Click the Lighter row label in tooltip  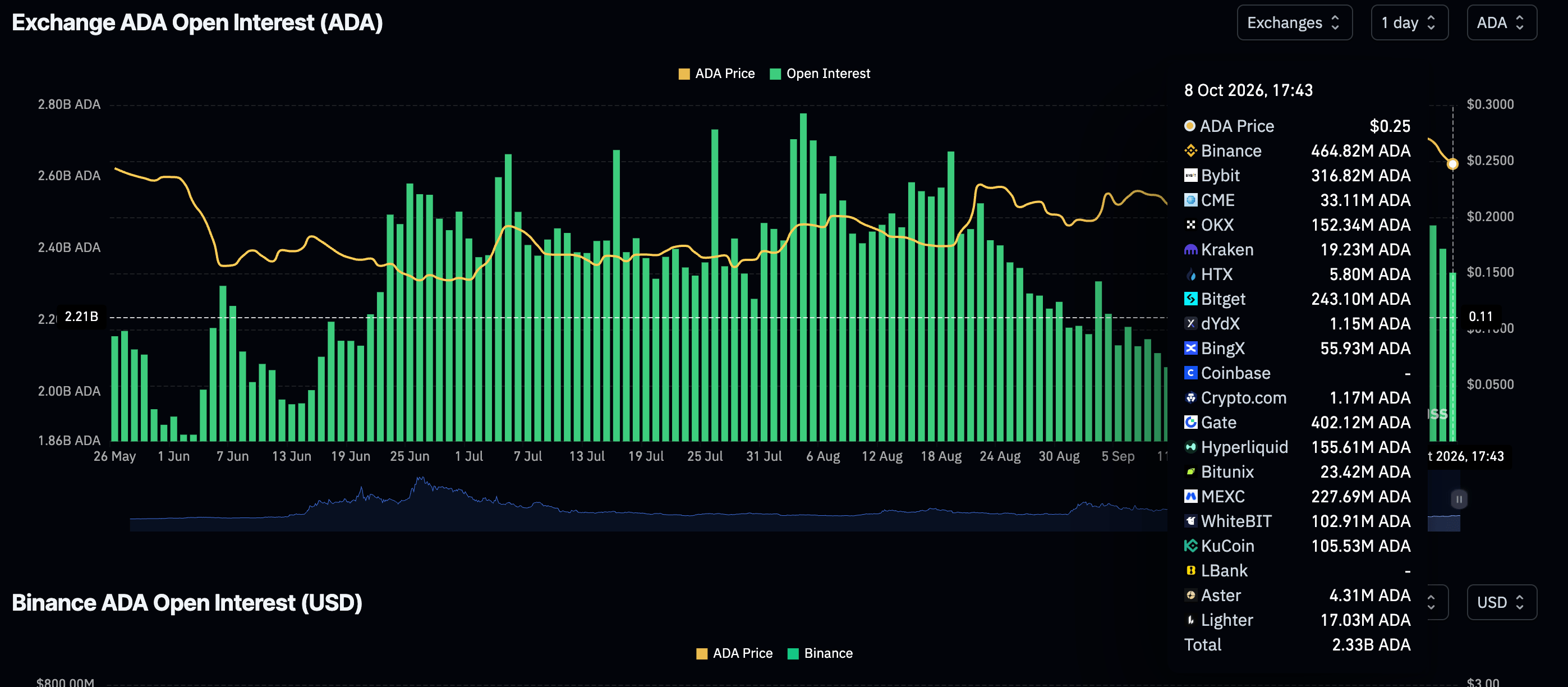click(1226, 620)
